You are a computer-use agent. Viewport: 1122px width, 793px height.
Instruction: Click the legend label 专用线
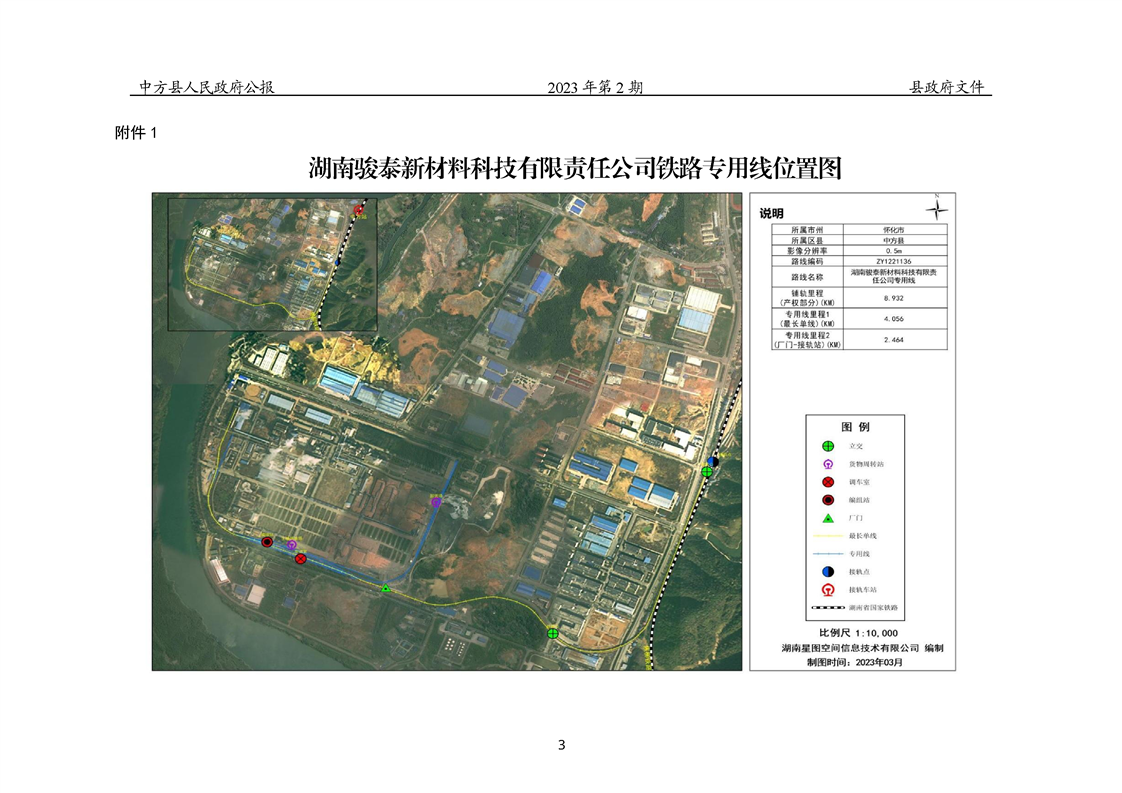[x=859, y=553]
